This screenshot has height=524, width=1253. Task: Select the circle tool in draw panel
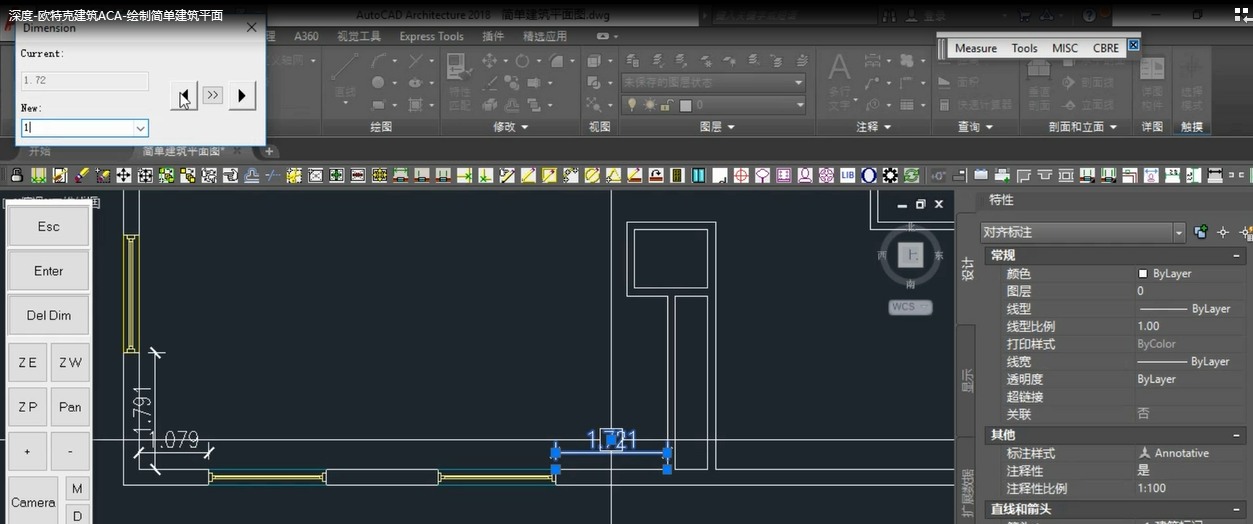(x=378, y=83)
